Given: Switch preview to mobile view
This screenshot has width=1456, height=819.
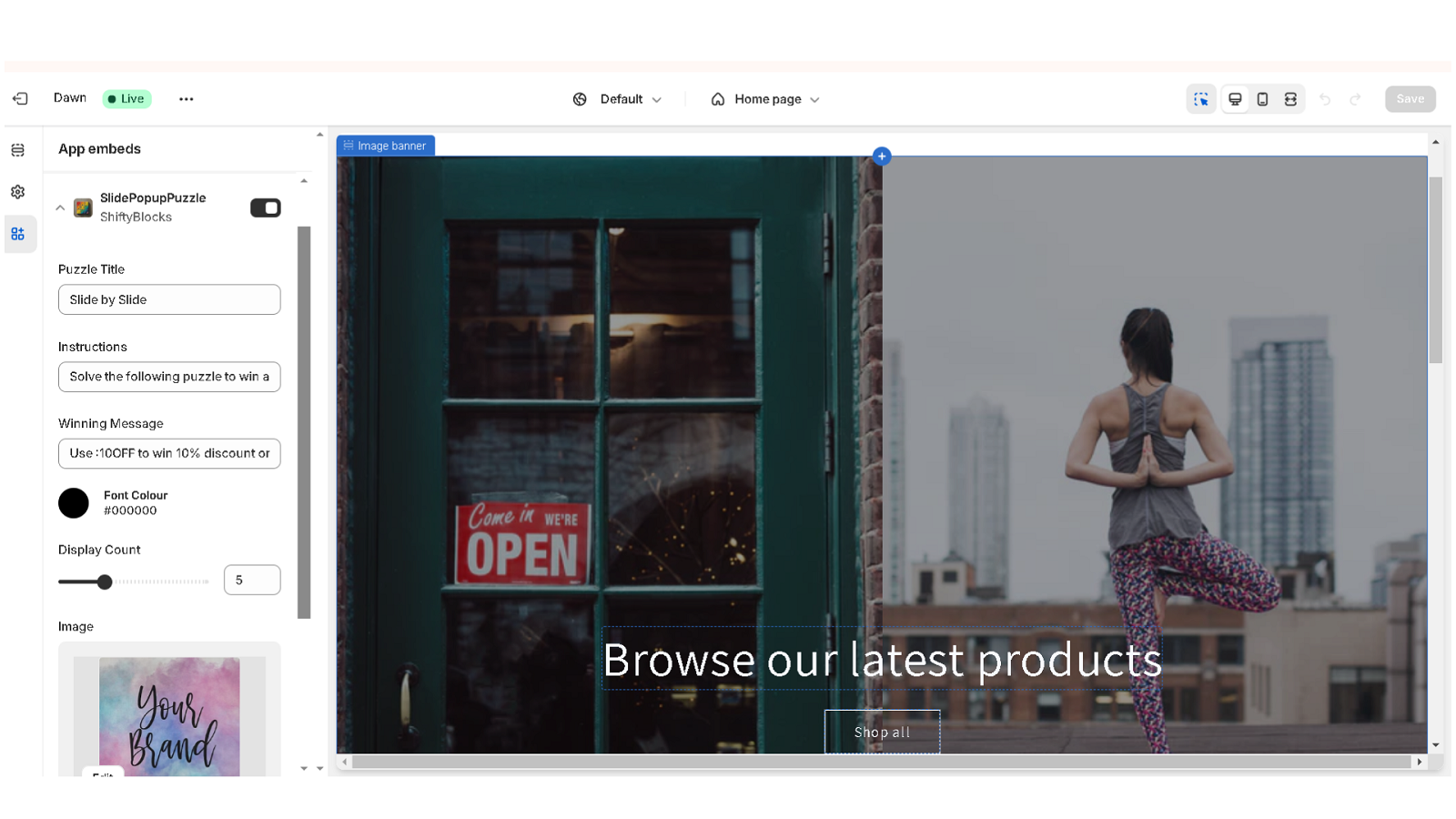Looking at the screenshot, I should tap(1262, 98).
